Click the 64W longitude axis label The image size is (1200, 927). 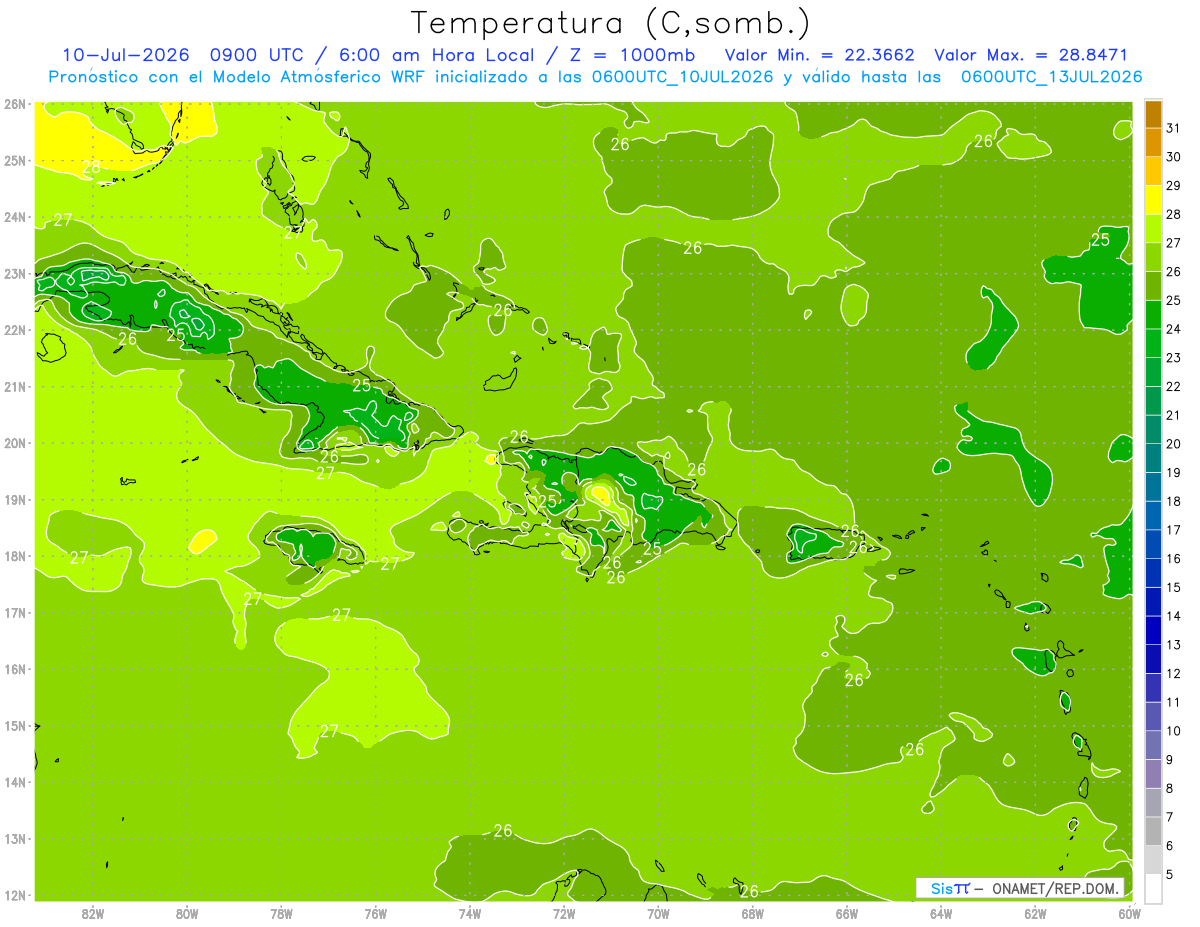[940, 914]
